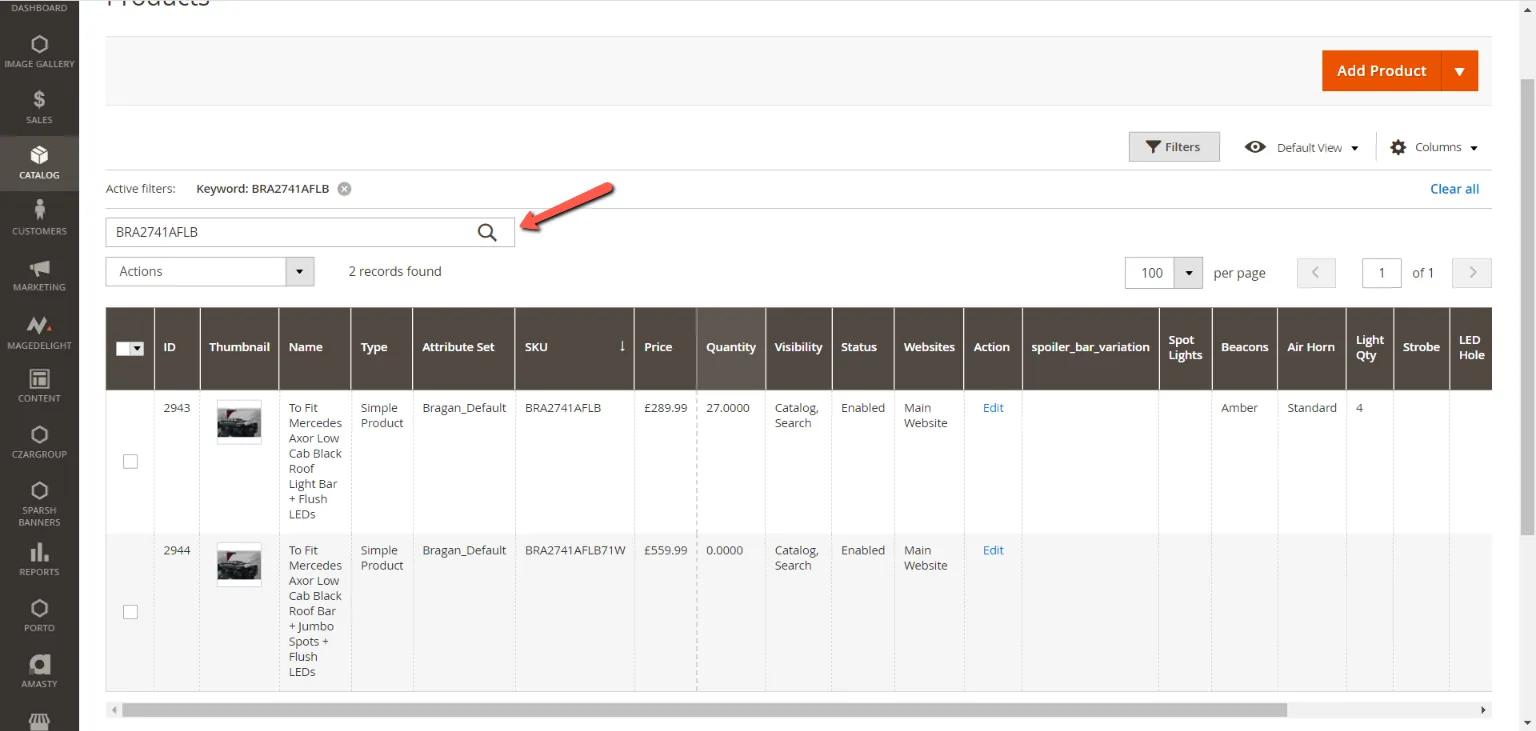Open the Sales menu icon
The width and height of the screenshot is (1536, 731).
click(39, 99)
